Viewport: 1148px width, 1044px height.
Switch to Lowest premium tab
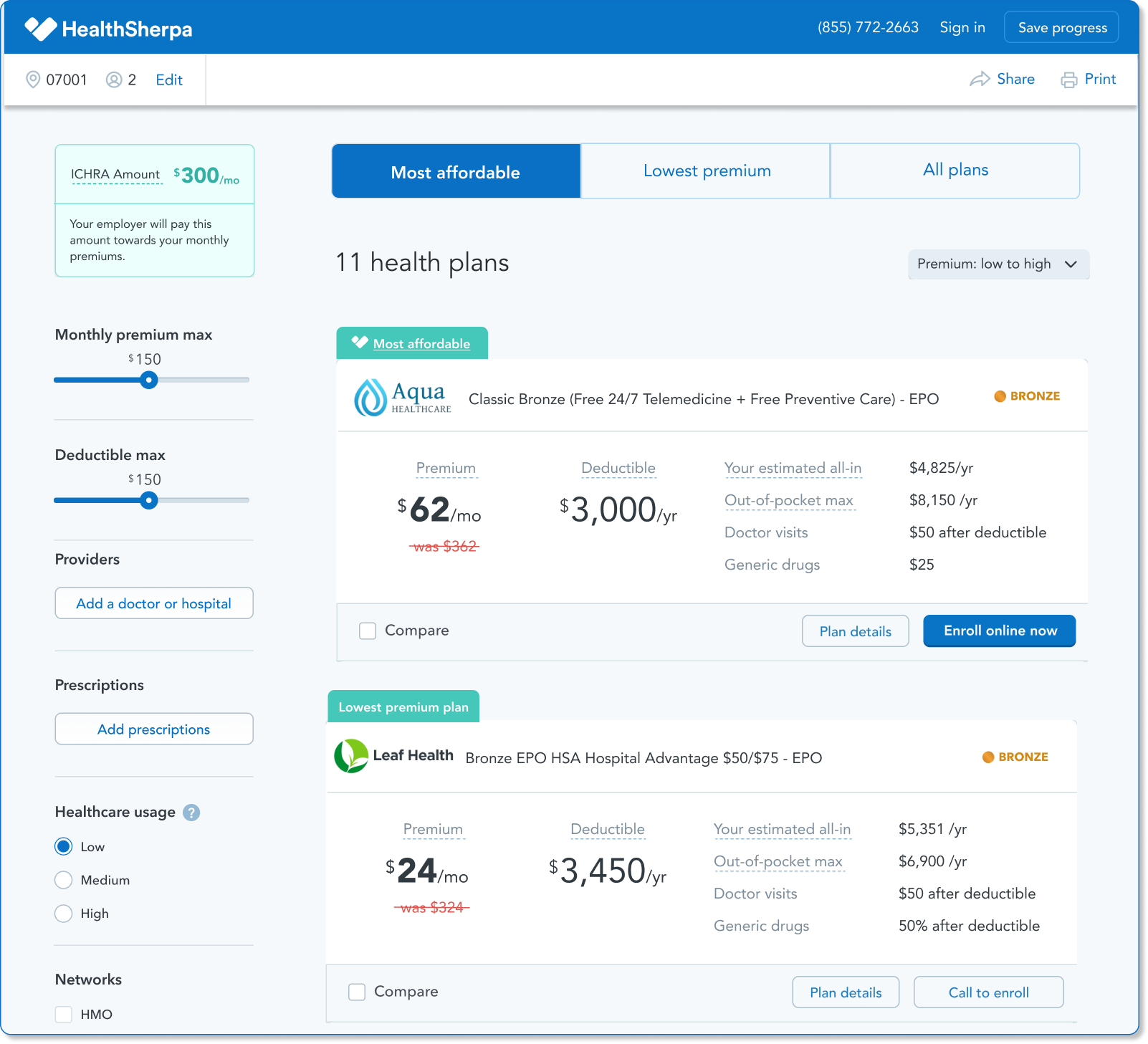click(x=707, y=171)
